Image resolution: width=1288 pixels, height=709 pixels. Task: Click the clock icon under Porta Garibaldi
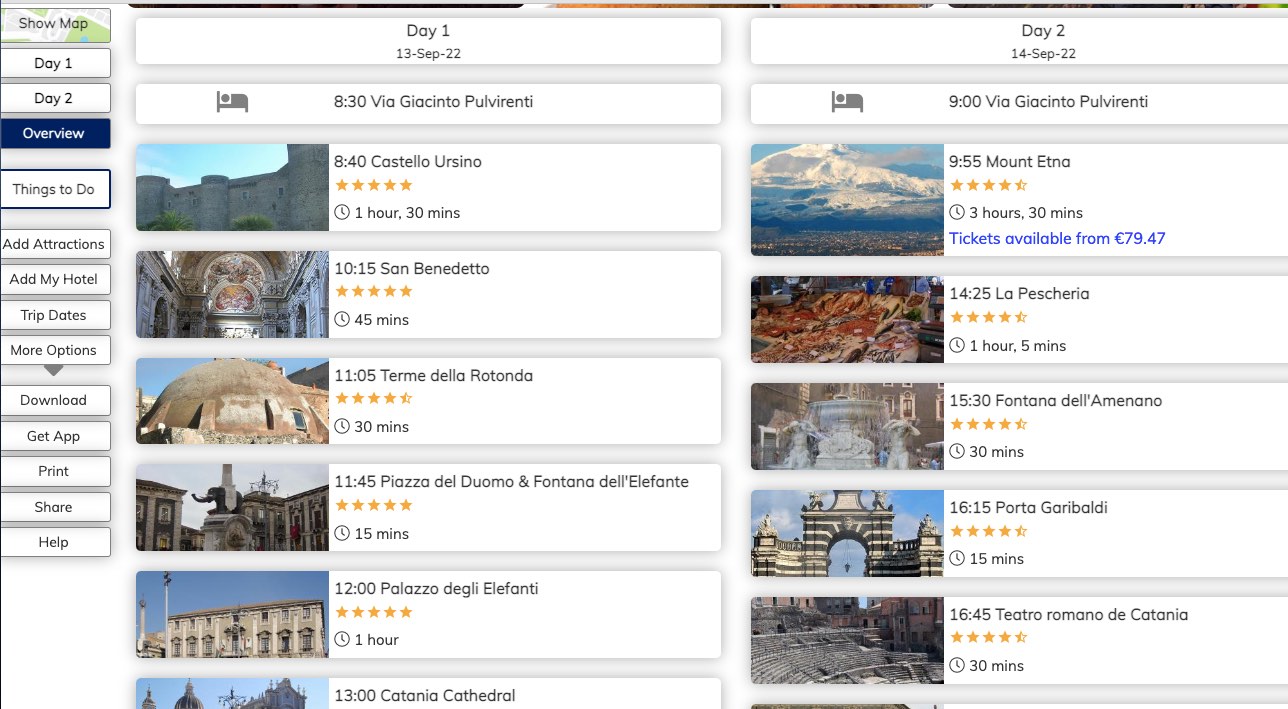[x=957, y=559]
